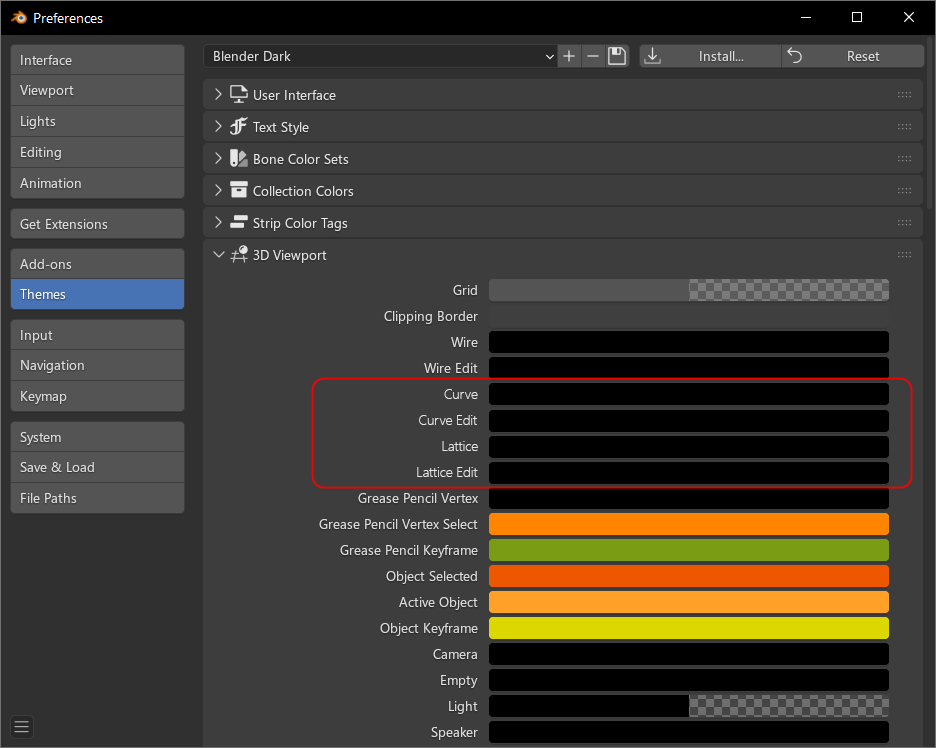Expand the Strip Color Tags section
The height and width of the screenshot is (748, 936).
(218, 223)
